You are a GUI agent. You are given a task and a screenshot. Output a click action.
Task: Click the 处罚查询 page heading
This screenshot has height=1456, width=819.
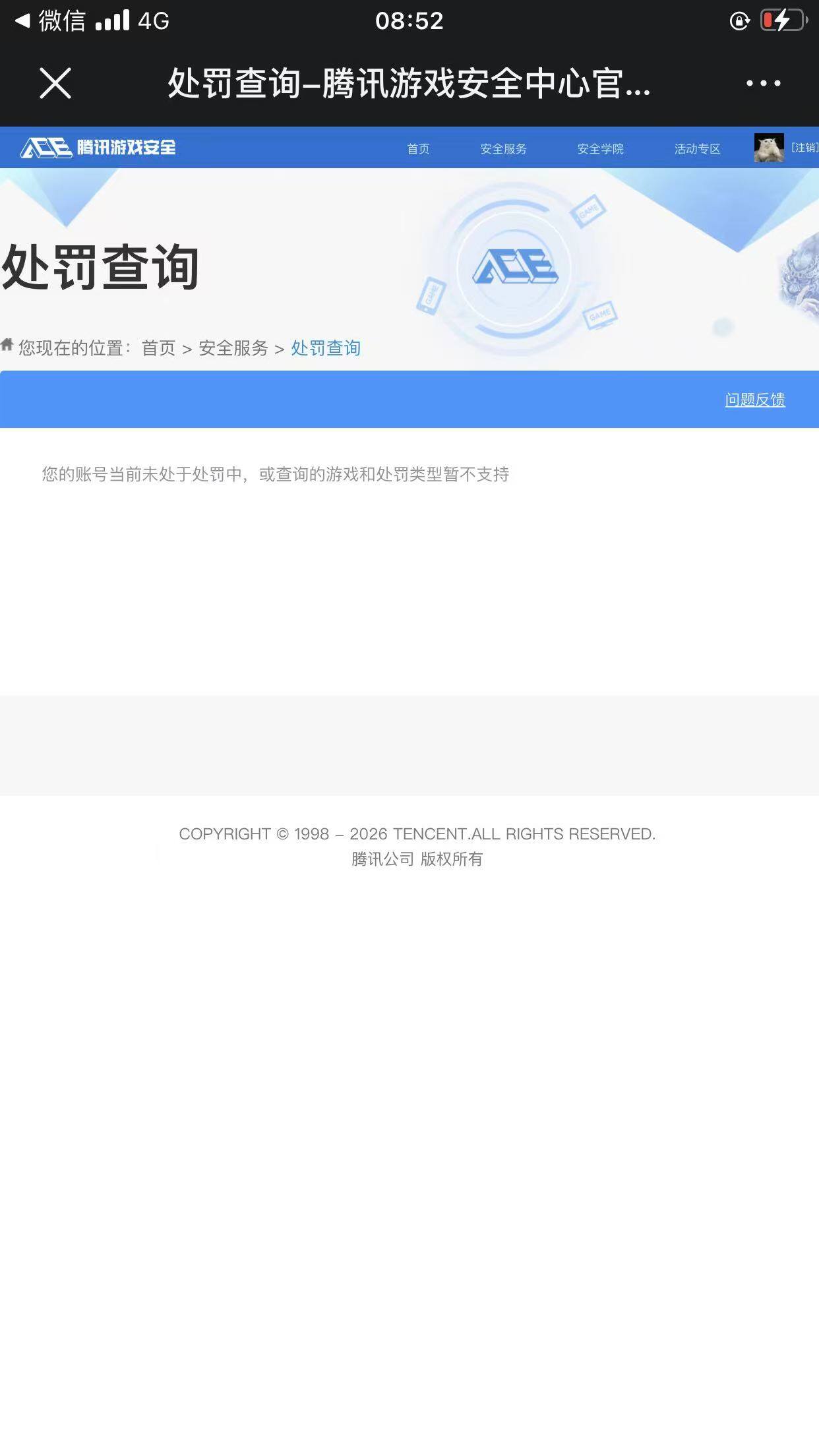100,267
